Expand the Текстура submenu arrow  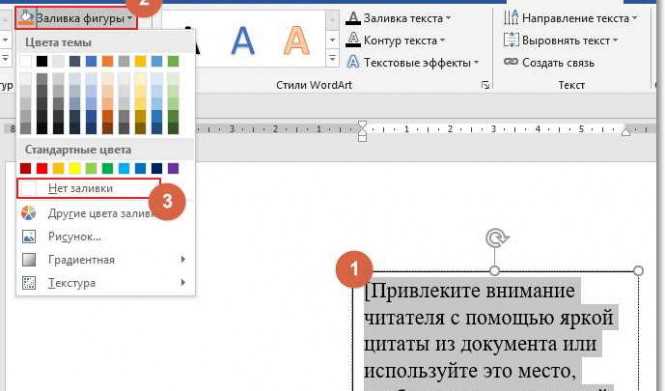coord(183,282)
